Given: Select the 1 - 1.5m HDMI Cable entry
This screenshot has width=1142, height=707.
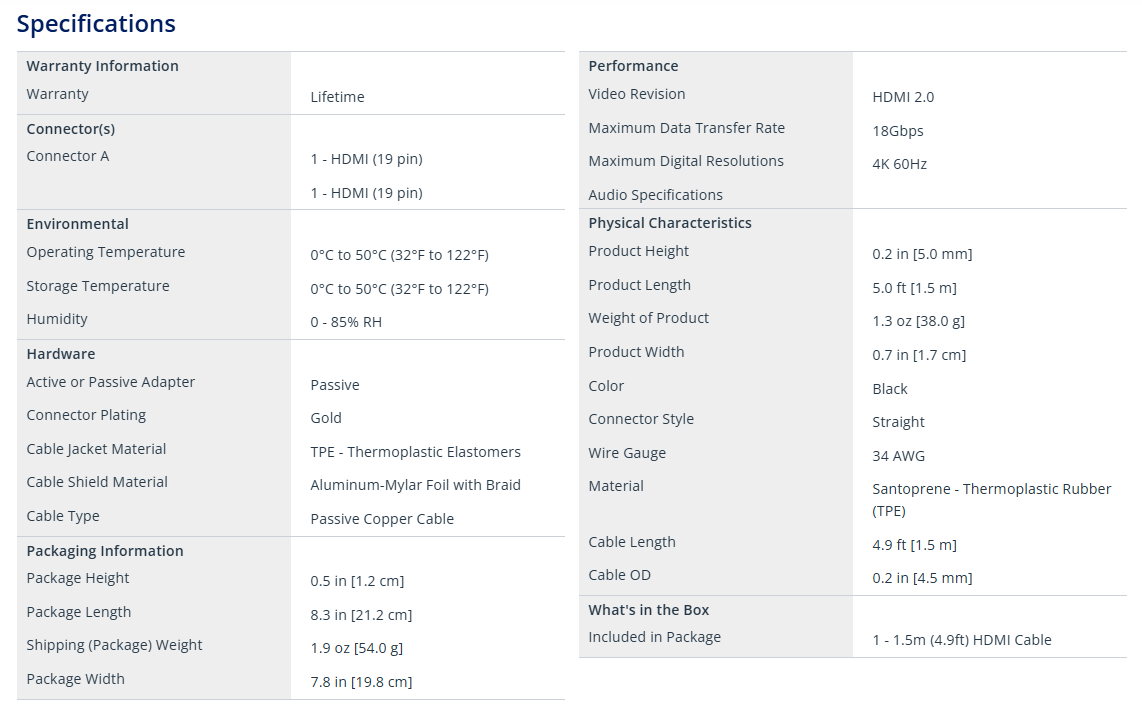Looking at the screenshot, I should click(962, 640).
